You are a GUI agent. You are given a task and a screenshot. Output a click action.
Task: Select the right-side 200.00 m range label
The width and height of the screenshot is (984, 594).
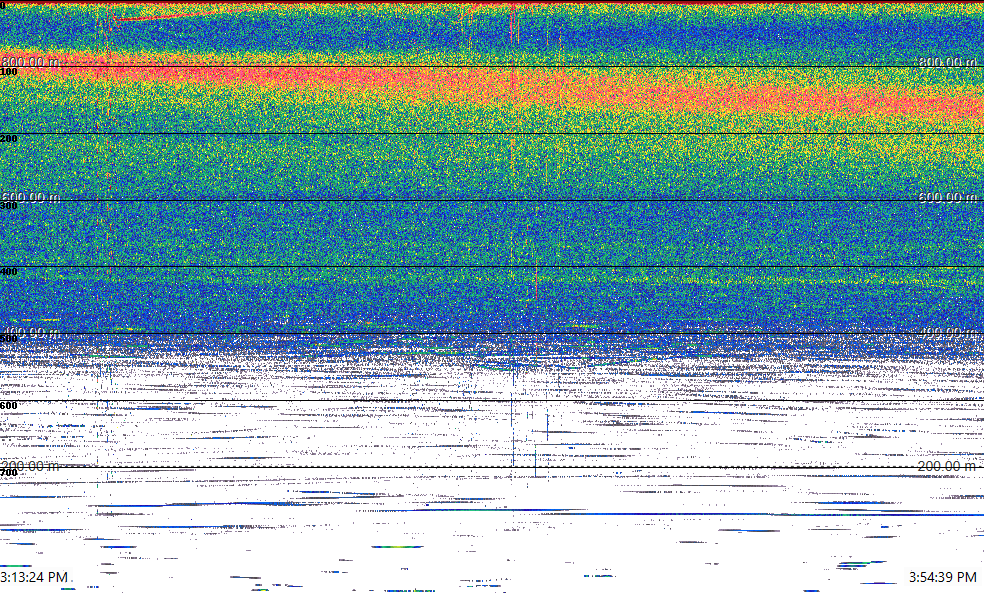tap(948, 466)
